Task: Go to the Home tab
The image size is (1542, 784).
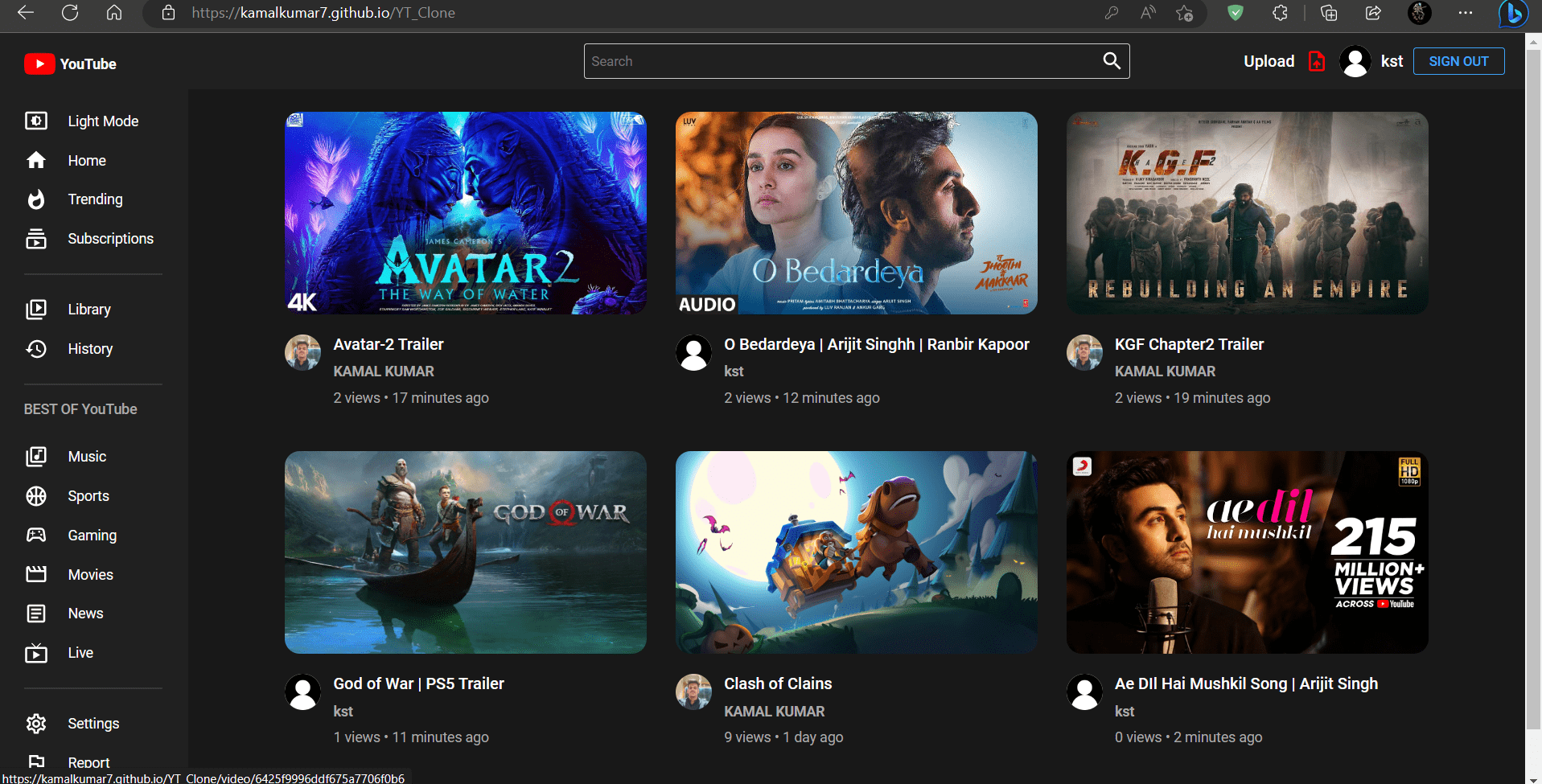Action: (x=86, y=160)
